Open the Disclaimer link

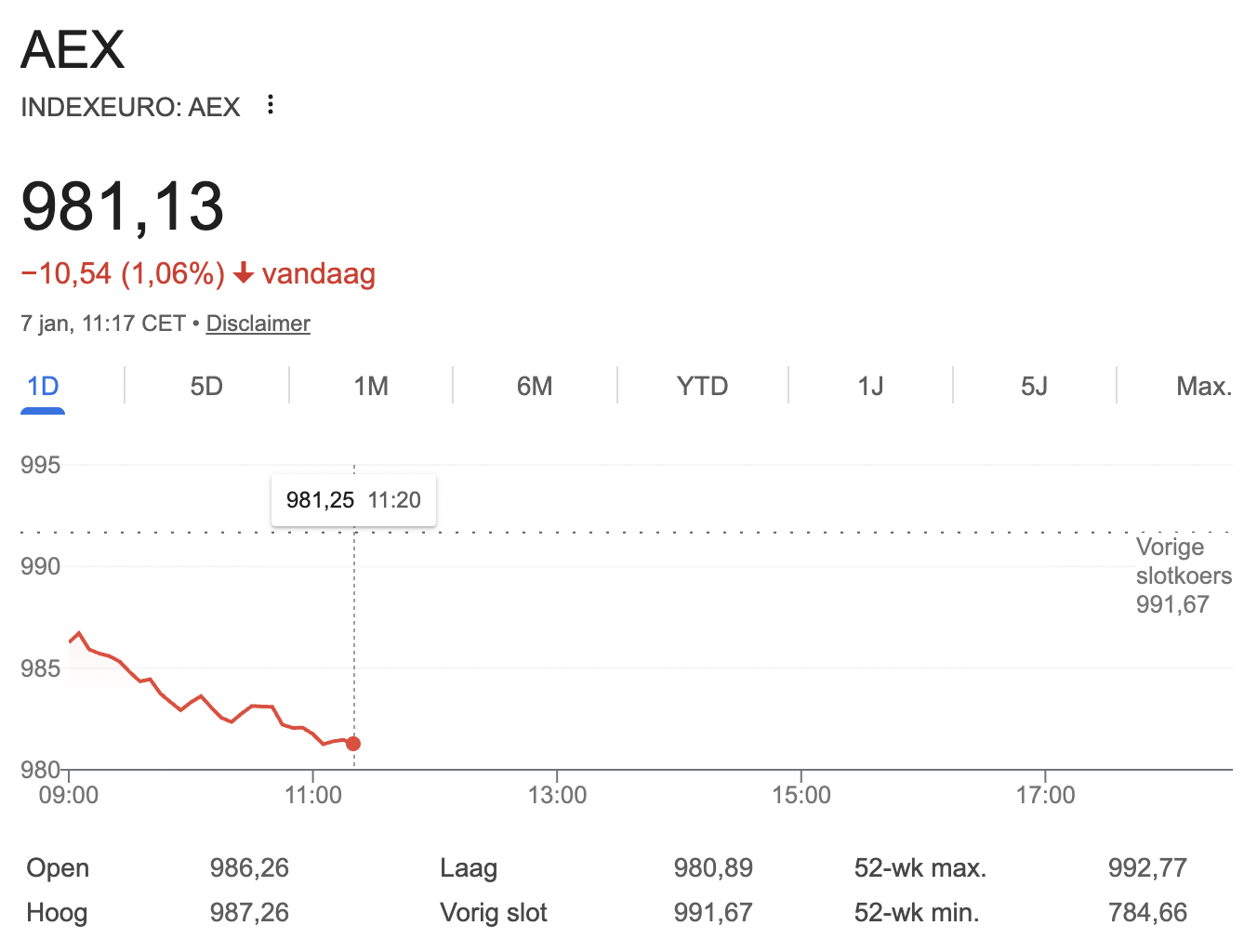[x=258, y=324]
